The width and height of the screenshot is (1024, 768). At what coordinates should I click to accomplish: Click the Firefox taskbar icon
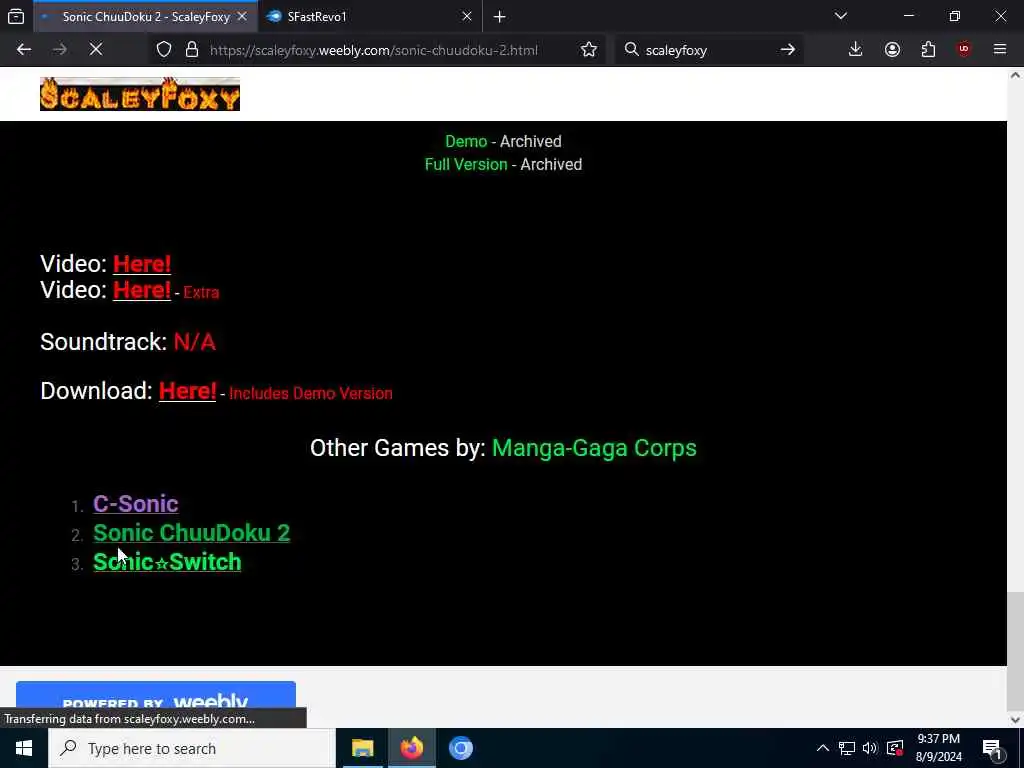click(x=411, y=748)
